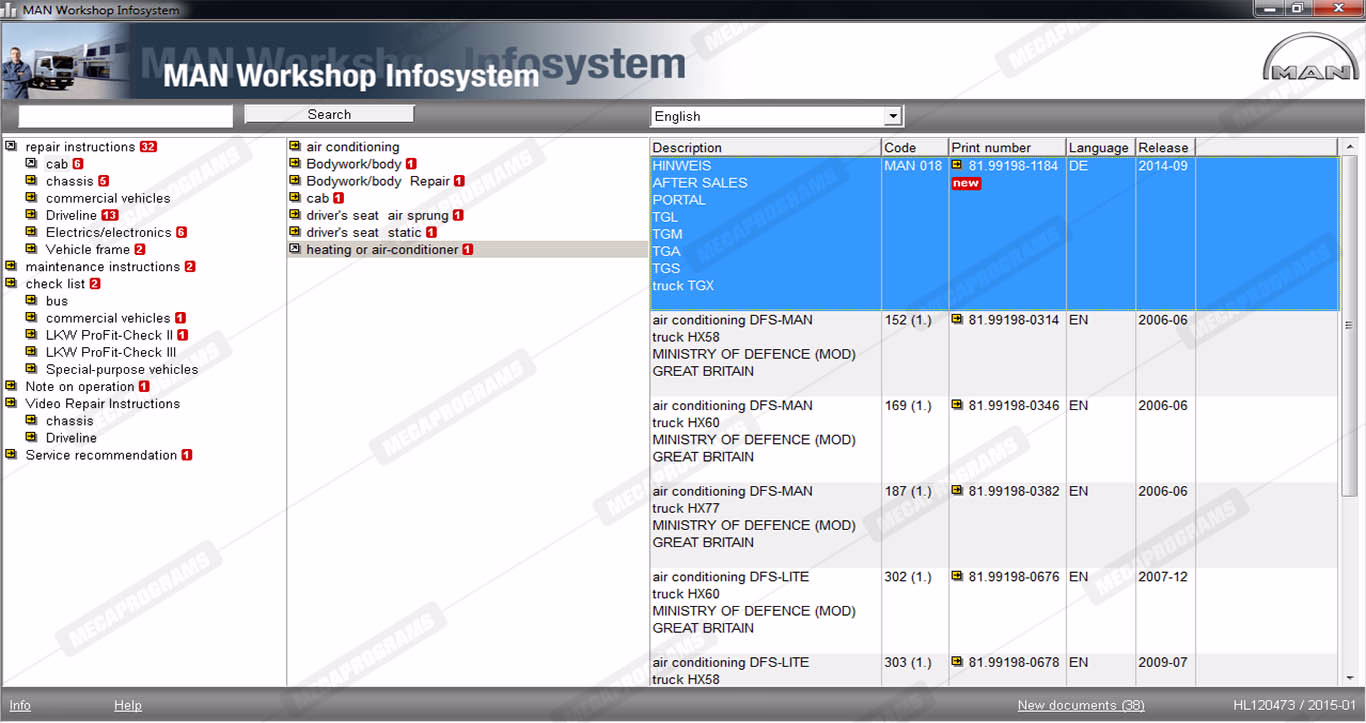Sort by the Language column header
1366x723 pixels.
(1100, 147)
